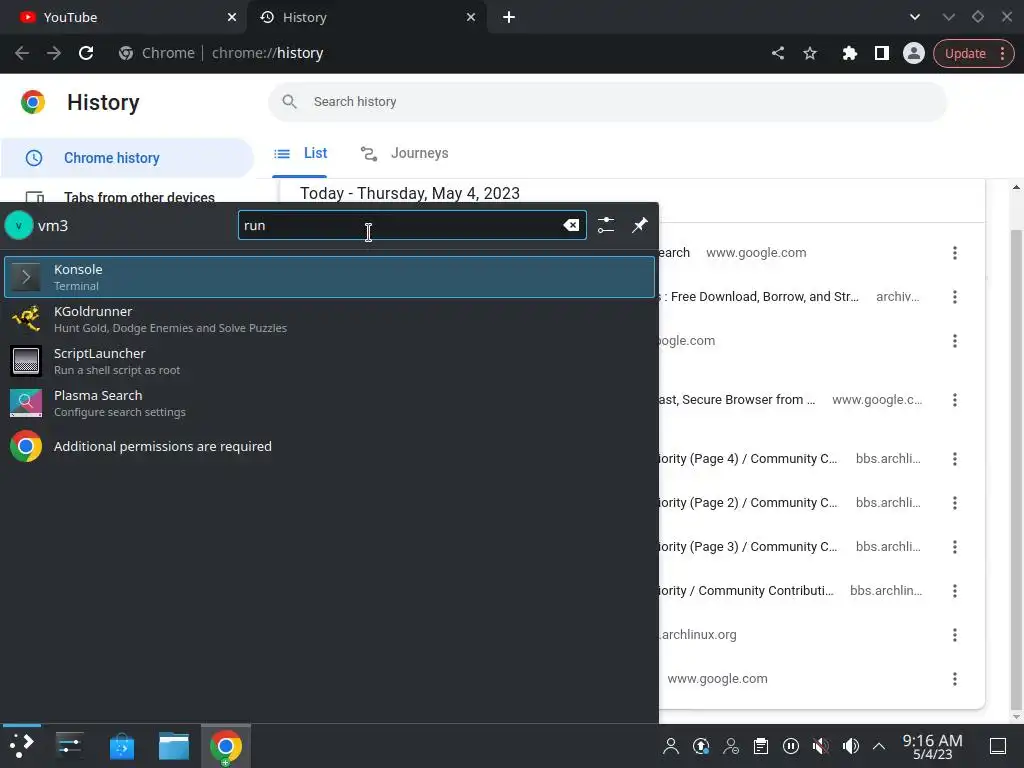Viewport: 1024px width, 768px height.
Task: Open Dolphin file manager in taskbar
Action: click(174, 746)
